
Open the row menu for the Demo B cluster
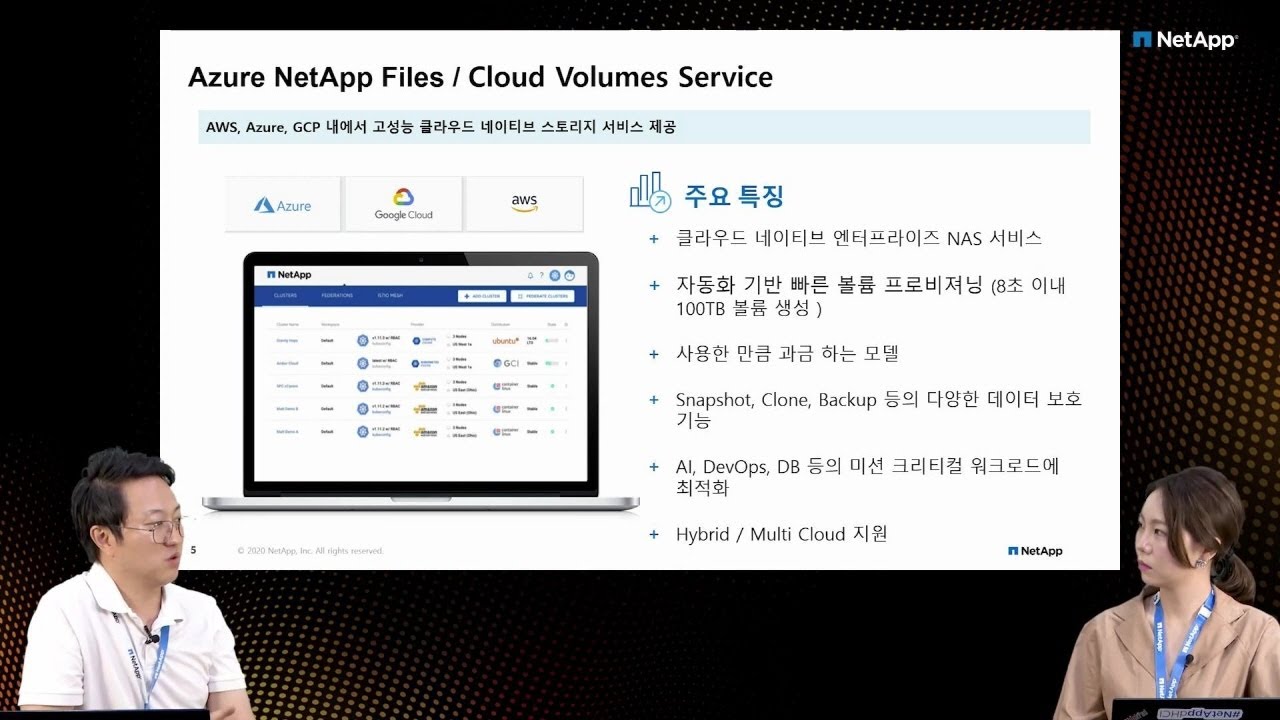coord(566,409)
